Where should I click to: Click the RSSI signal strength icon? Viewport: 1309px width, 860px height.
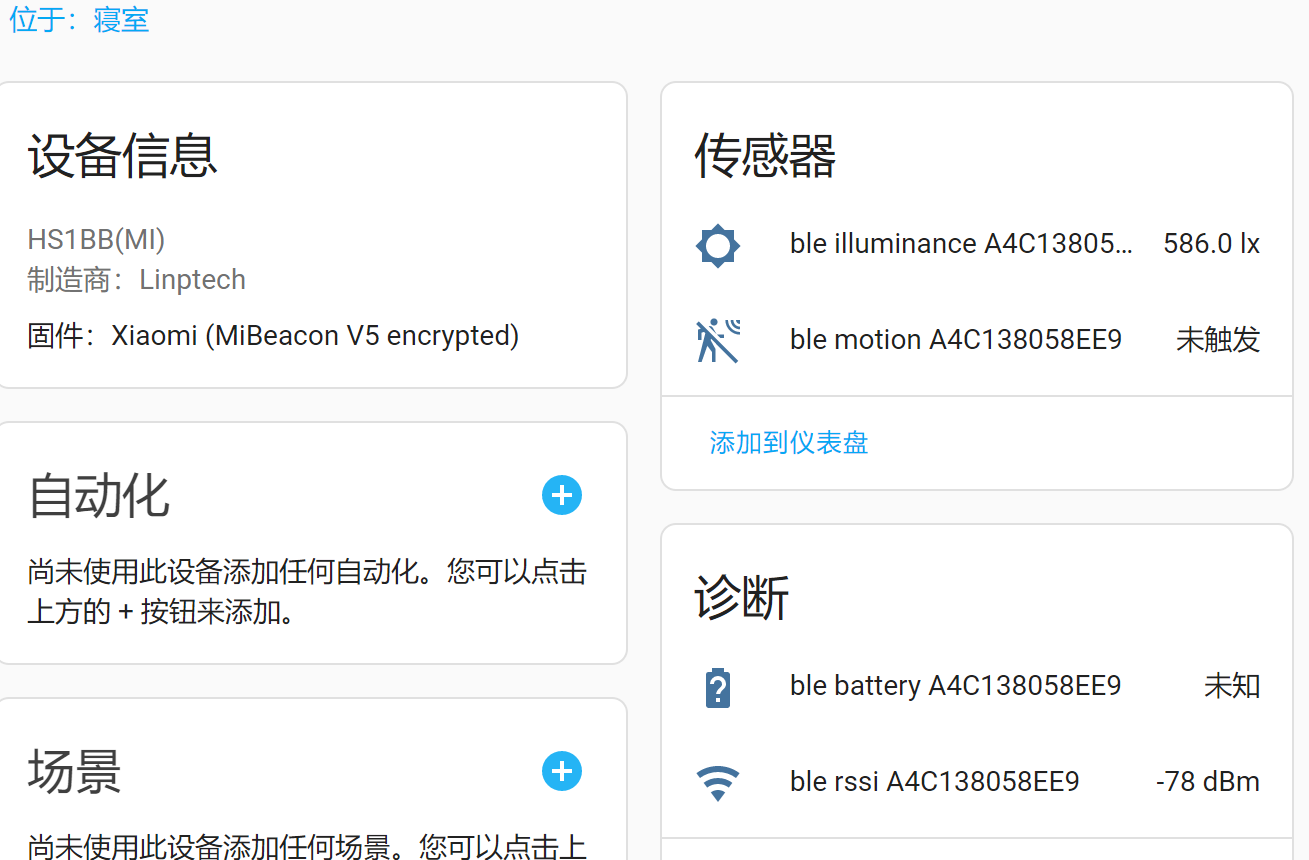717,781
